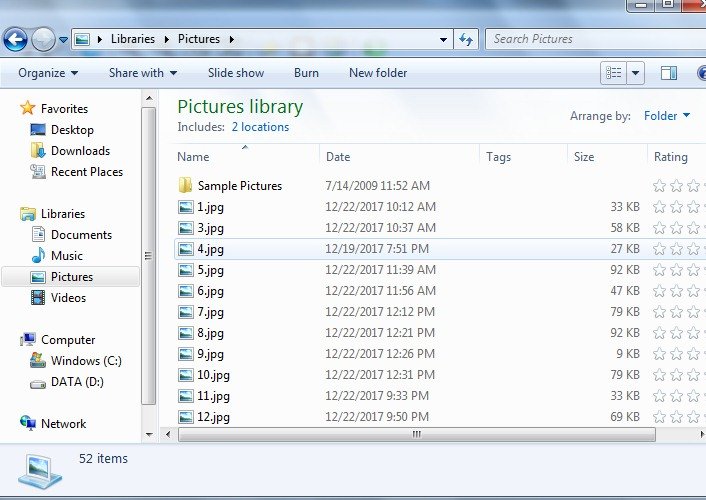Click the Sample Pictures folder icon

click(x=186, y=186)
